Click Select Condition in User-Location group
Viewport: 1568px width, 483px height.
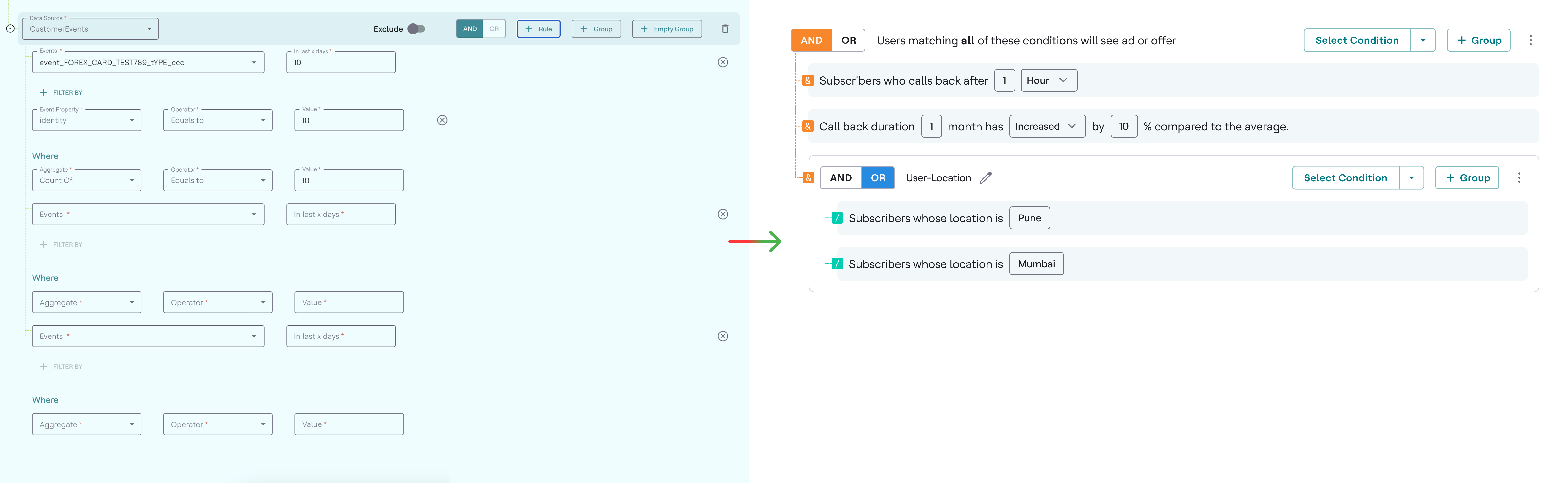(x=1345, y=178)
